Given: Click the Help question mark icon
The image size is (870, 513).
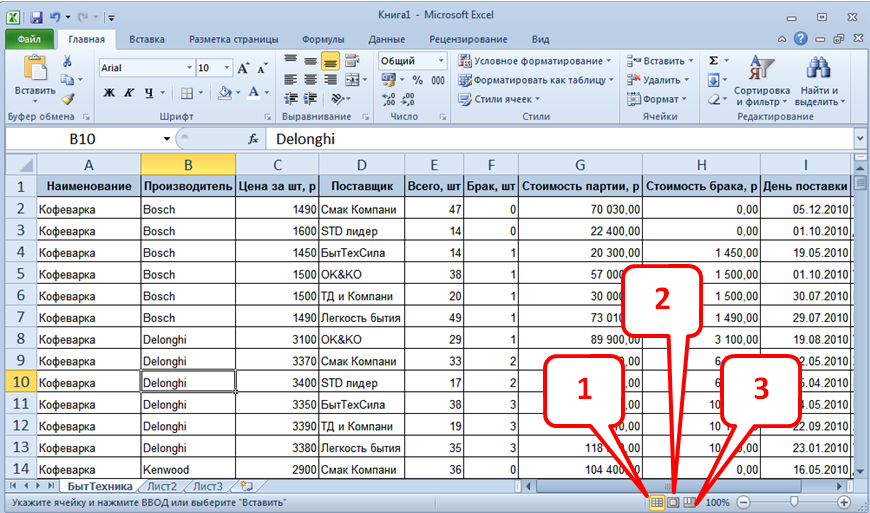Looking at the screenshot, I should [x=800, y=40].
